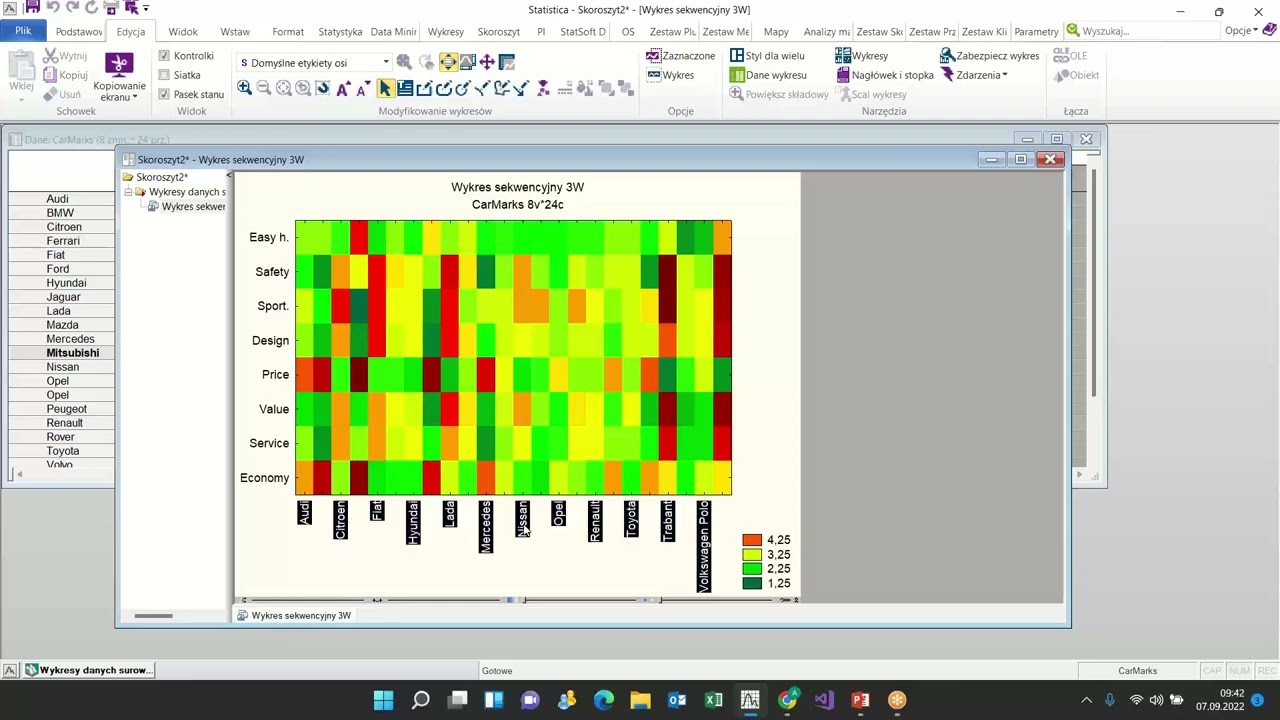Click the workbook tree horizontal scrollbar

pyautogui.click(x=153, y=616)
